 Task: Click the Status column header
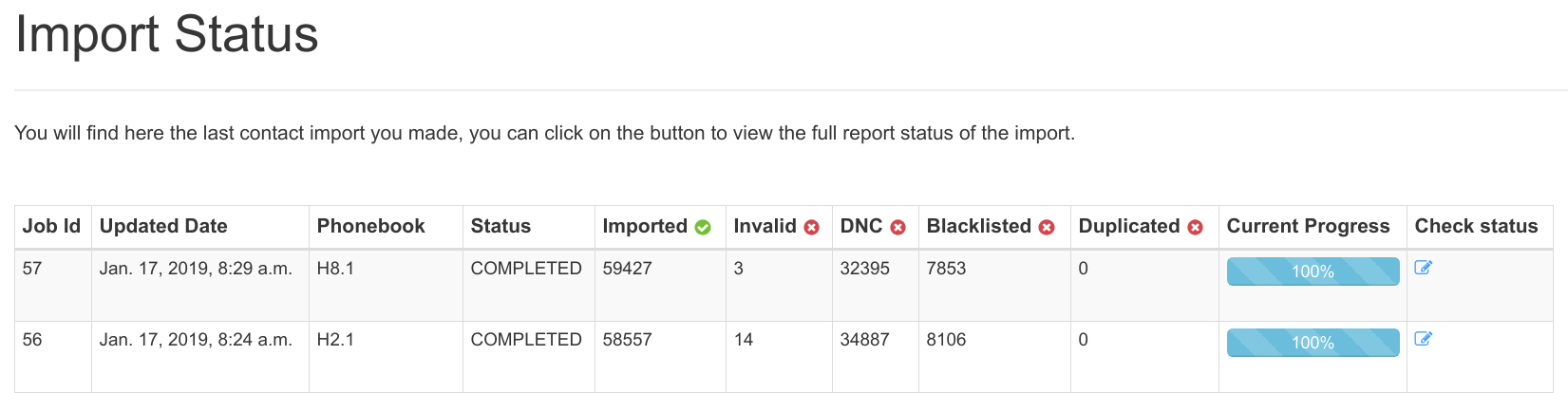(x=501, y=226)
